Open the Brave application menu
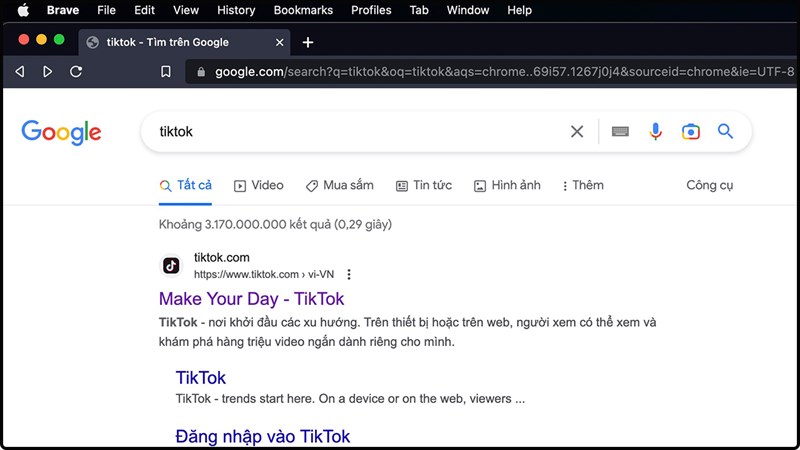800x450 pixels. pos(63,10)
